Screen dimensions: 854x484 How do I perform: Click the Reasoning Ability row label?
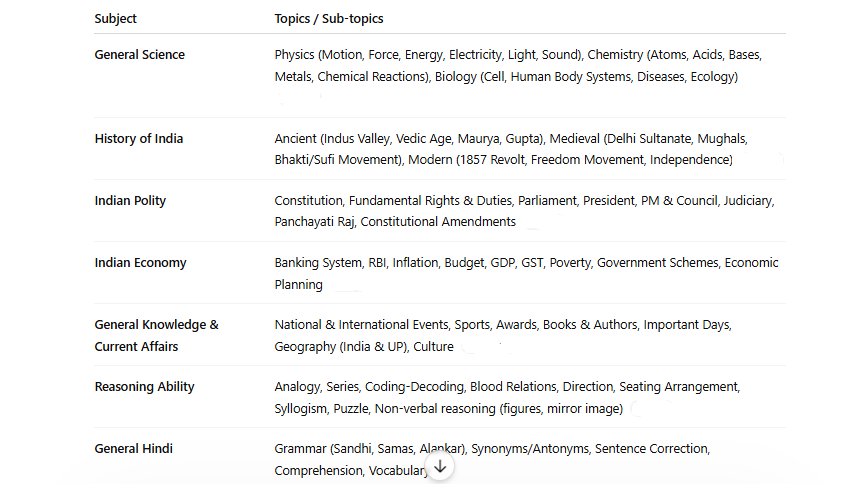click(144, 387)
